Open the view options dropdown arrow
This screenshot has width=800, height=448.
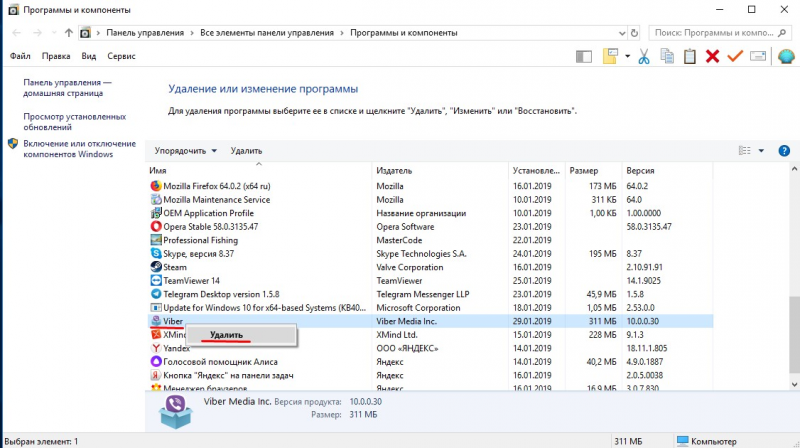click(x=761, y=151)
